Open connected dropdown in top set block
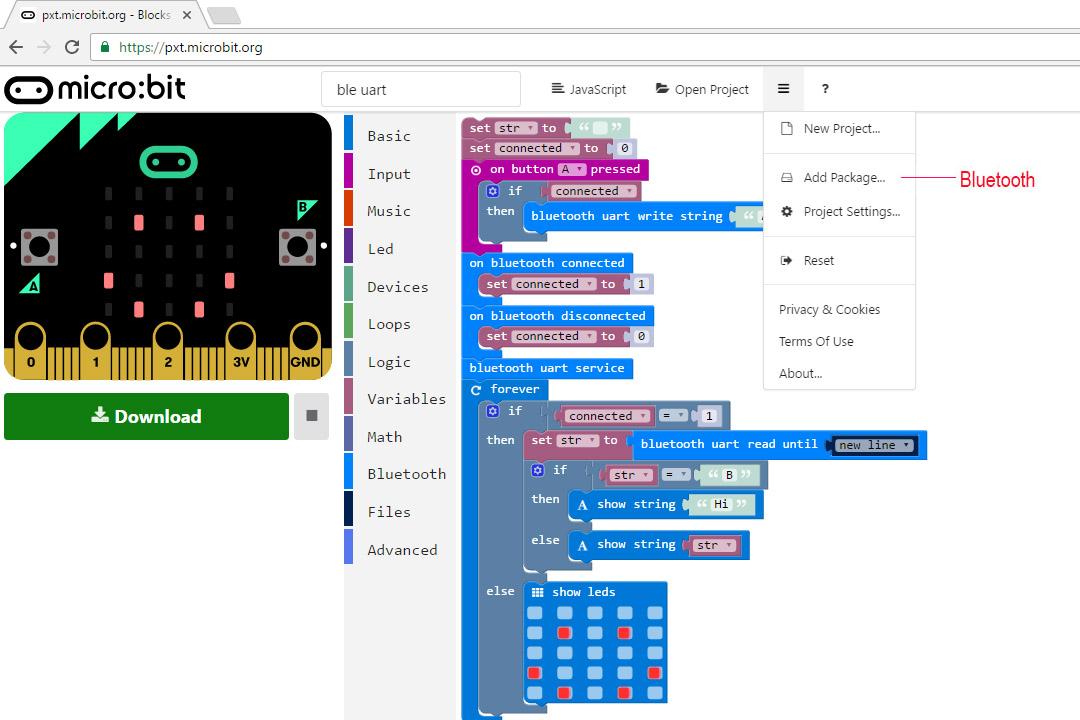The height and width of the screenshot is (720, 1080). point(537,148)
